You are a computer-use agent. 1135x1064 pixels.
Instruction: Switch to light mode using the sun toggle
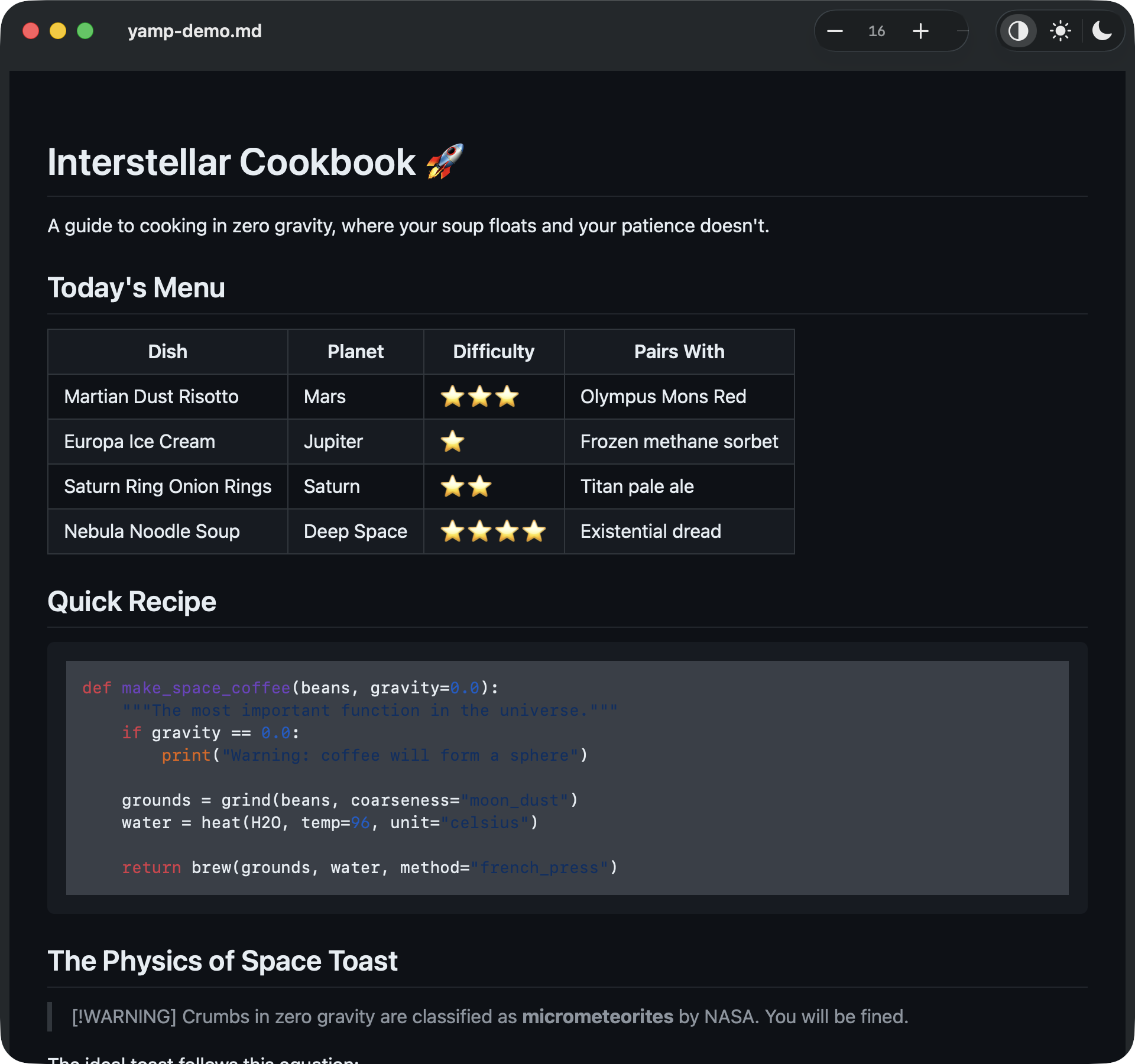tap(1060, 31)
